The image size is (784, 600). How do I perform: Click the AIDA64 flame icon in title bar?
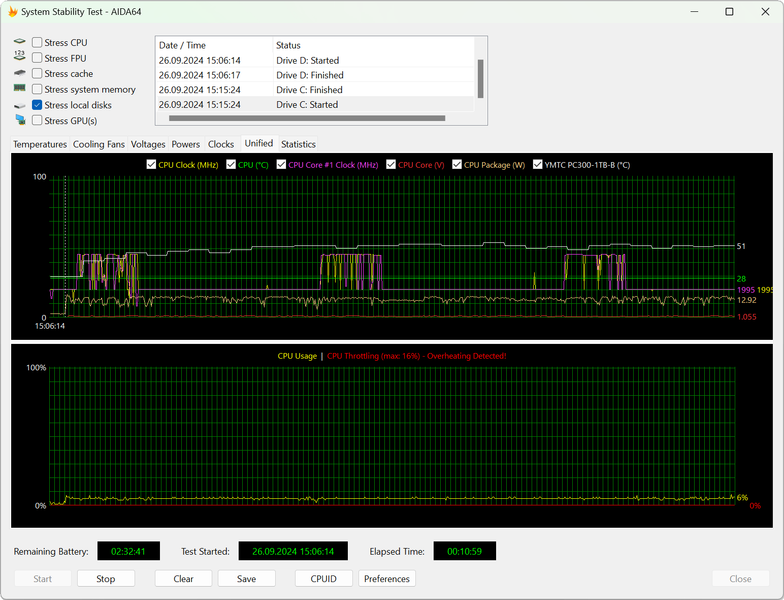pyautogui.click(x=12, y=12)
